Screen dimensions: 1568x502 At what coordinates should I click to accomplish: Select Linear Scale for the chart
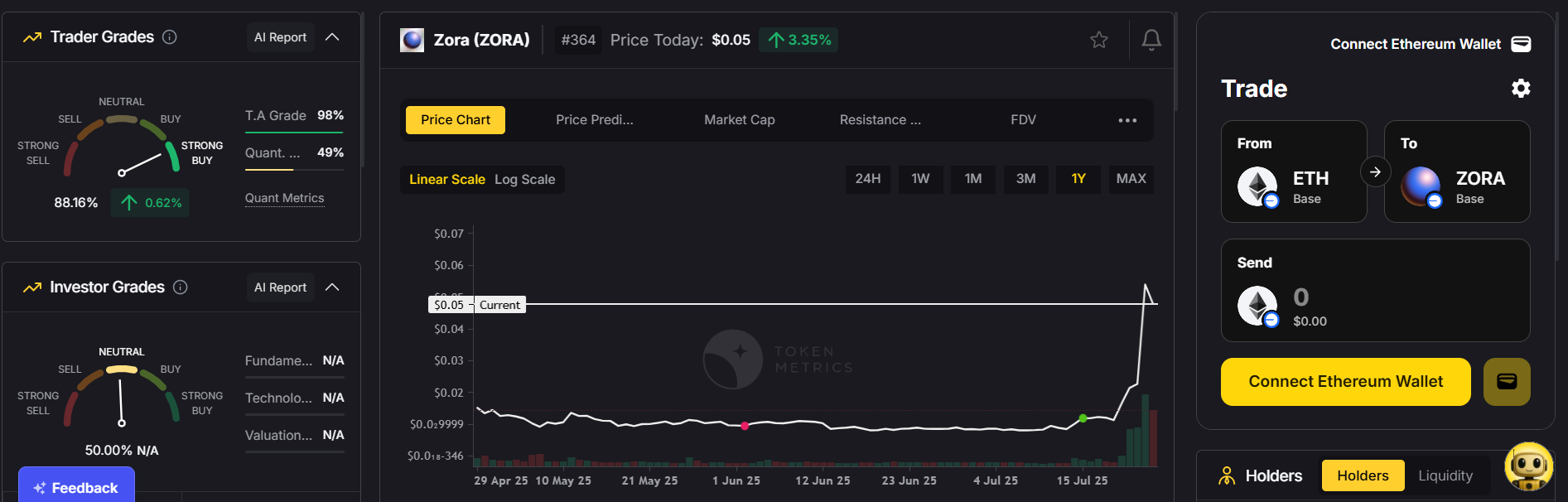(447, 180)
